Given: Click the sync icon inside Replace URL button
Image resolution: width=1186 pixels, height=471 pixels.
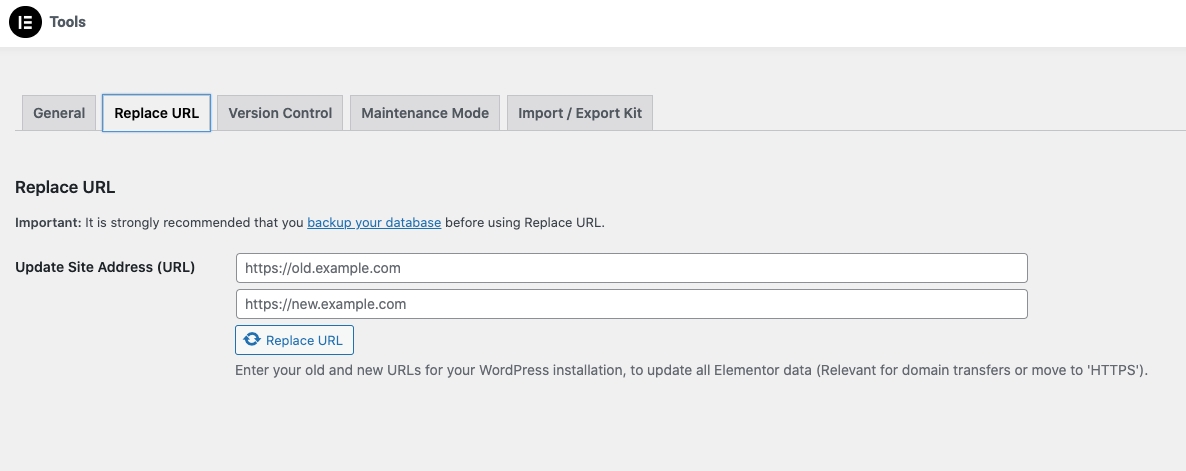Looking at the screenshot, I should coord(252,340).
